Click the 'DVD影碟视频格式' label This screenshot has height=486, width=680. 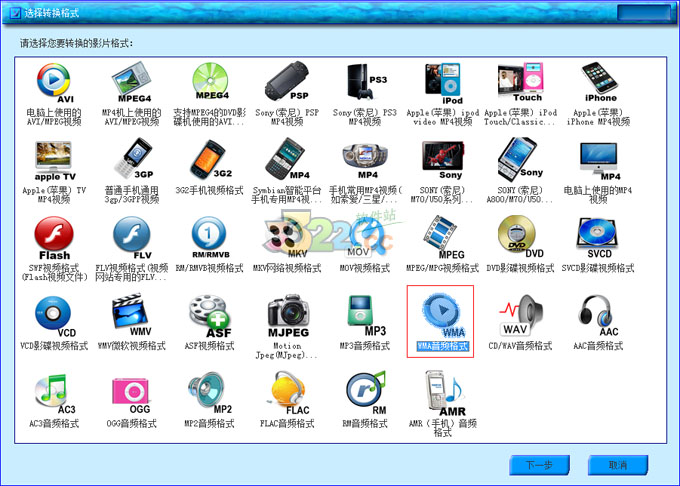pyautogui.click(x=520, y=268)
